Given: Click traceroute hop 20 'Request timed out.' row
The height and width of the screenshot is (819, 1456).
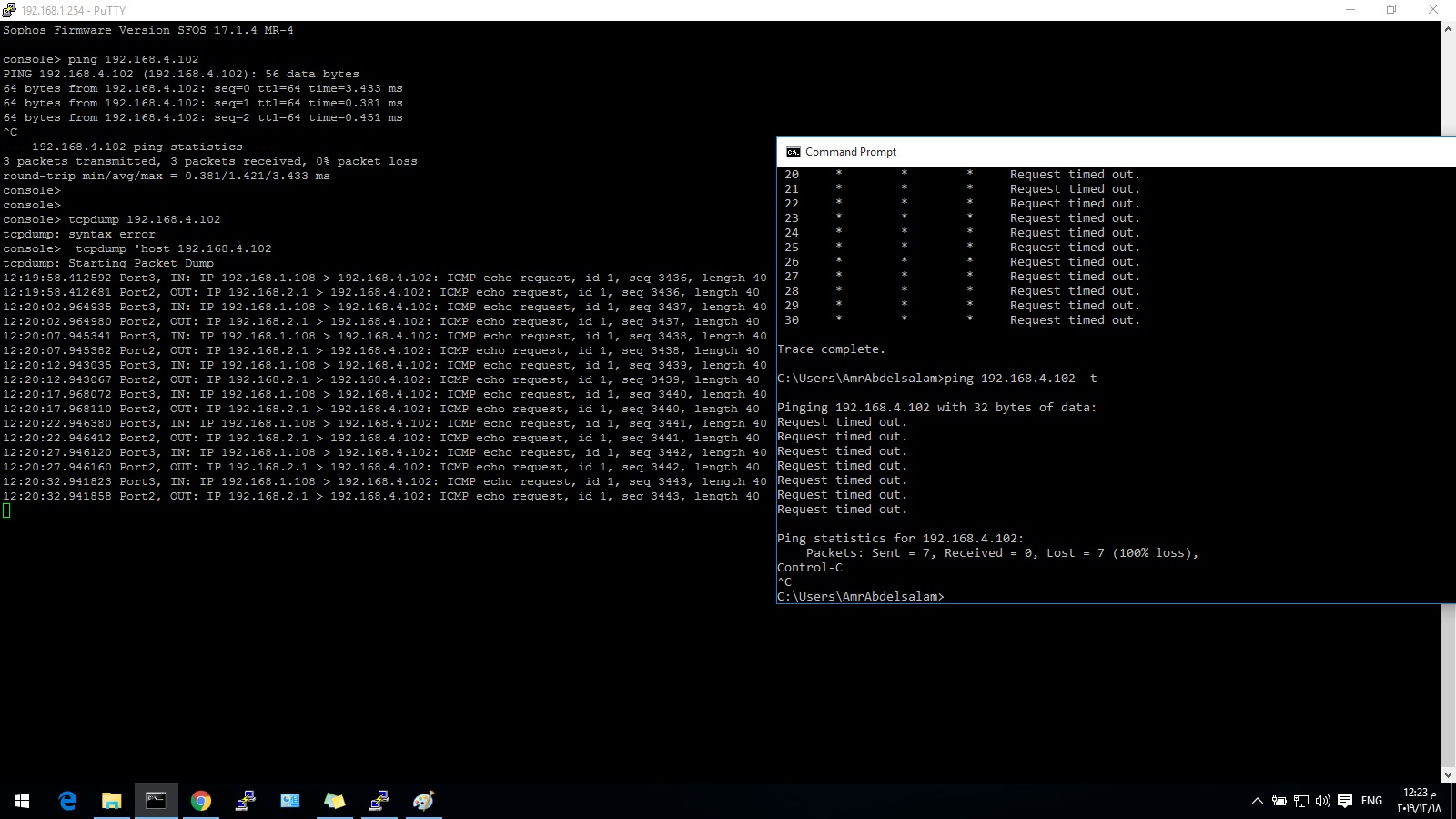Looking at the screenshot, I should tap(963, 175).
